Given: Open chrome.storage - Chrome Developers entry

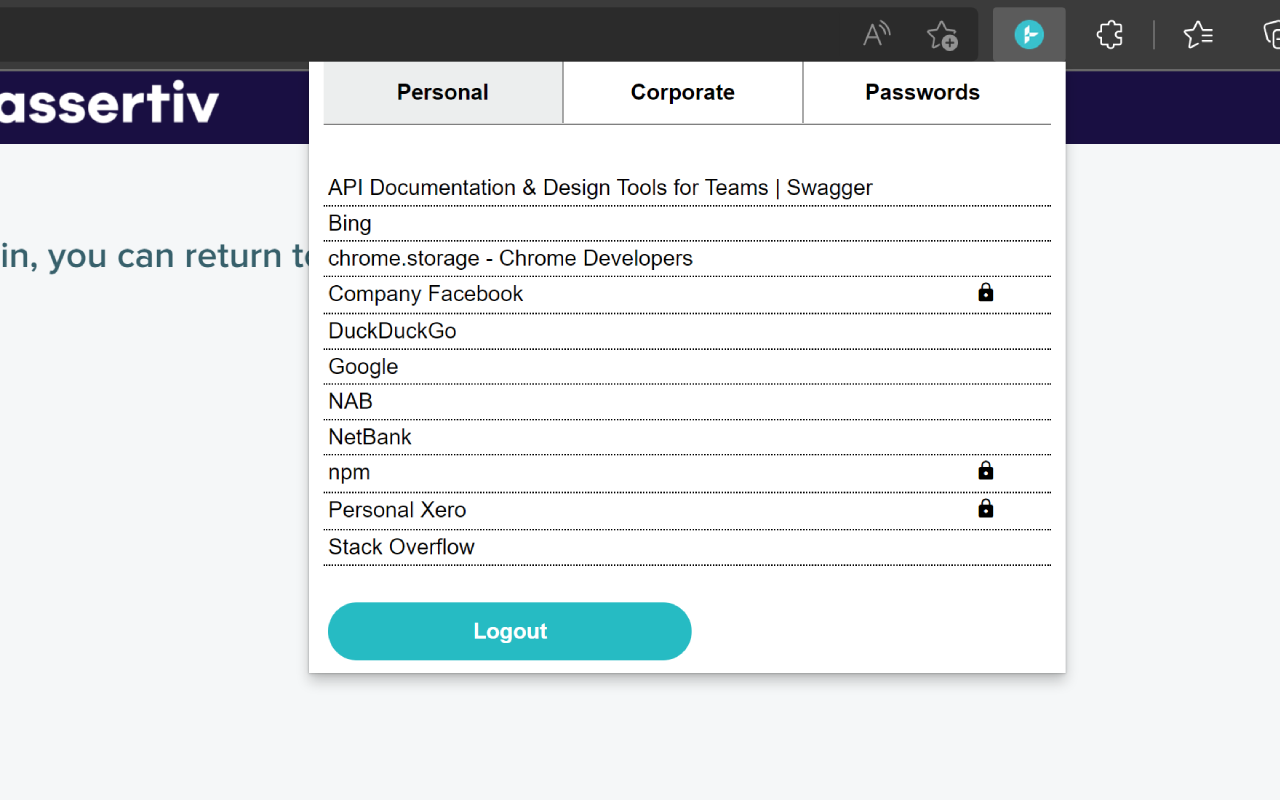Looking at the screenshot, I should point(687,258).
